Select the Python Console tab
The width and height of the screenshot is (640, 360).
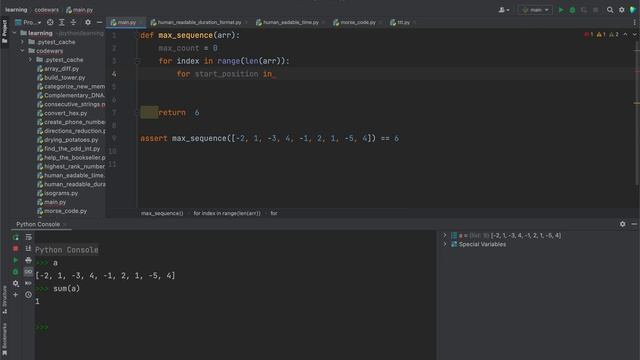[x=38, y=224]
